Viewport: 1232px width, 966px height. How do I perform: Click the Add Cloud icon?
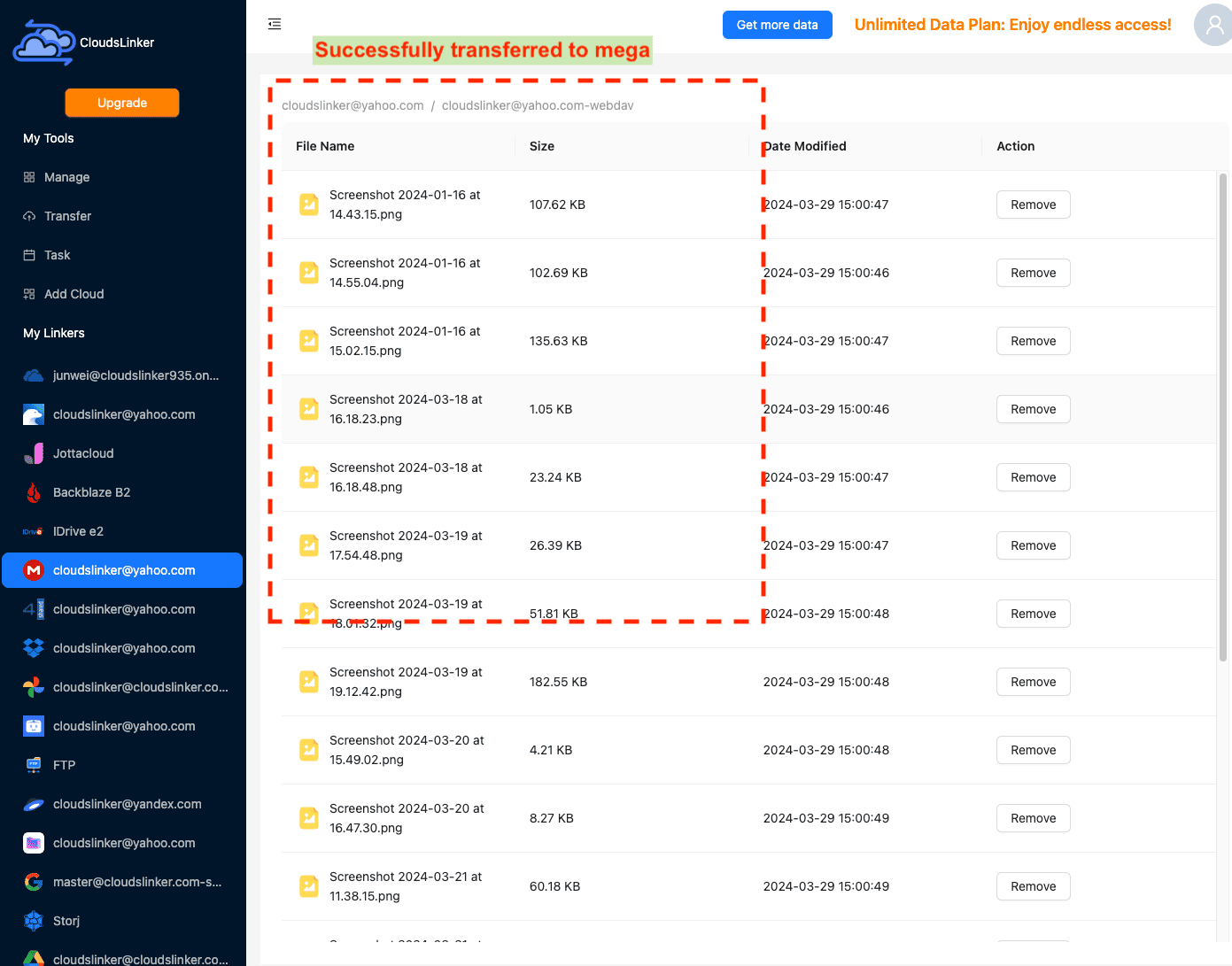coord(29,294)
